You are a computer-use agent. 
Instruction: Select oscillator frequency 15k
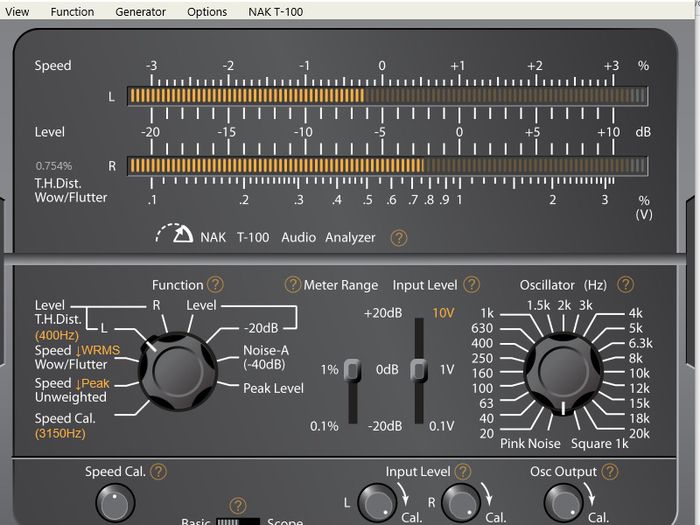click(639, 404)
